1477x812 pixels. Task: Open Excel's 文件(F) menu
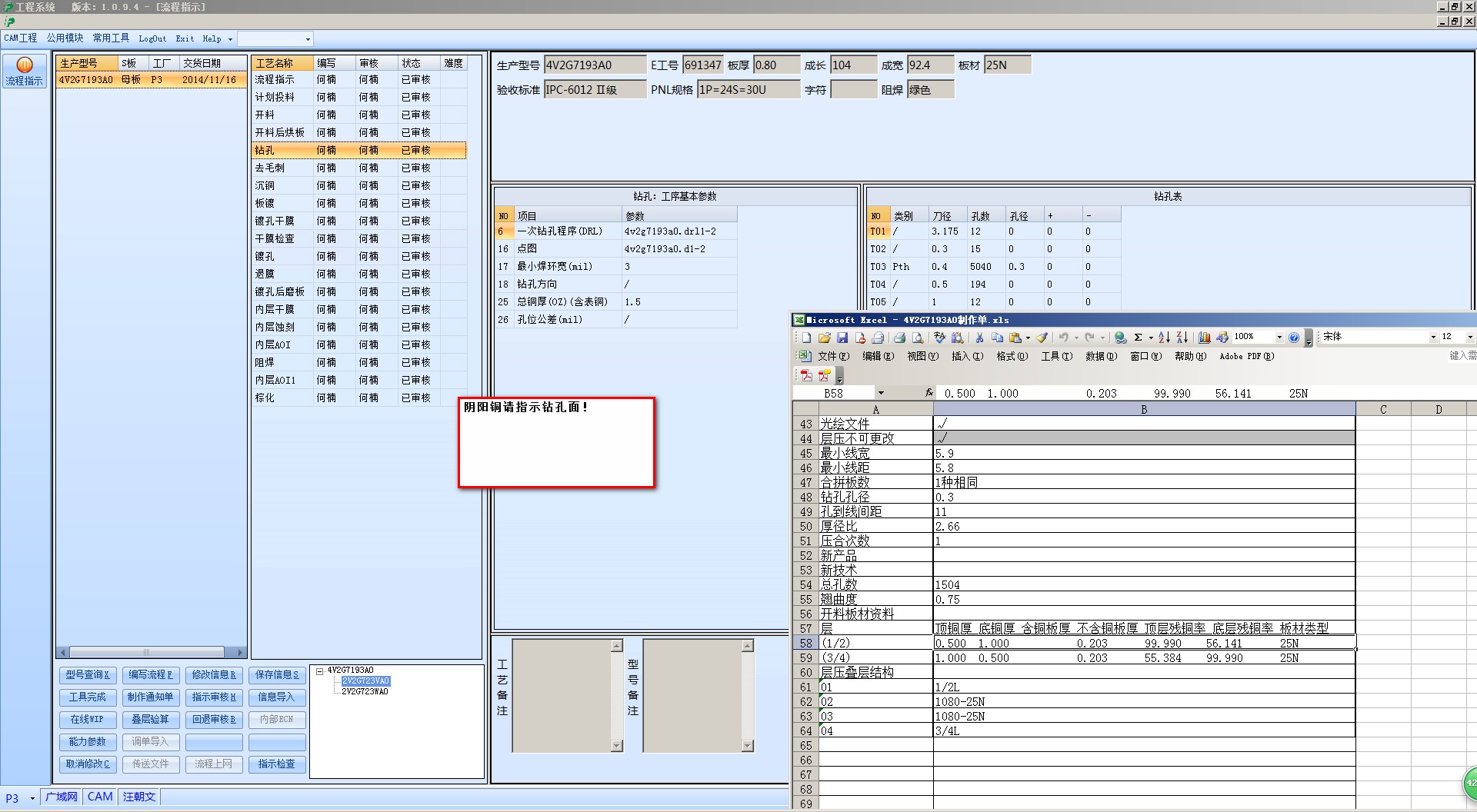click(833, 356)
